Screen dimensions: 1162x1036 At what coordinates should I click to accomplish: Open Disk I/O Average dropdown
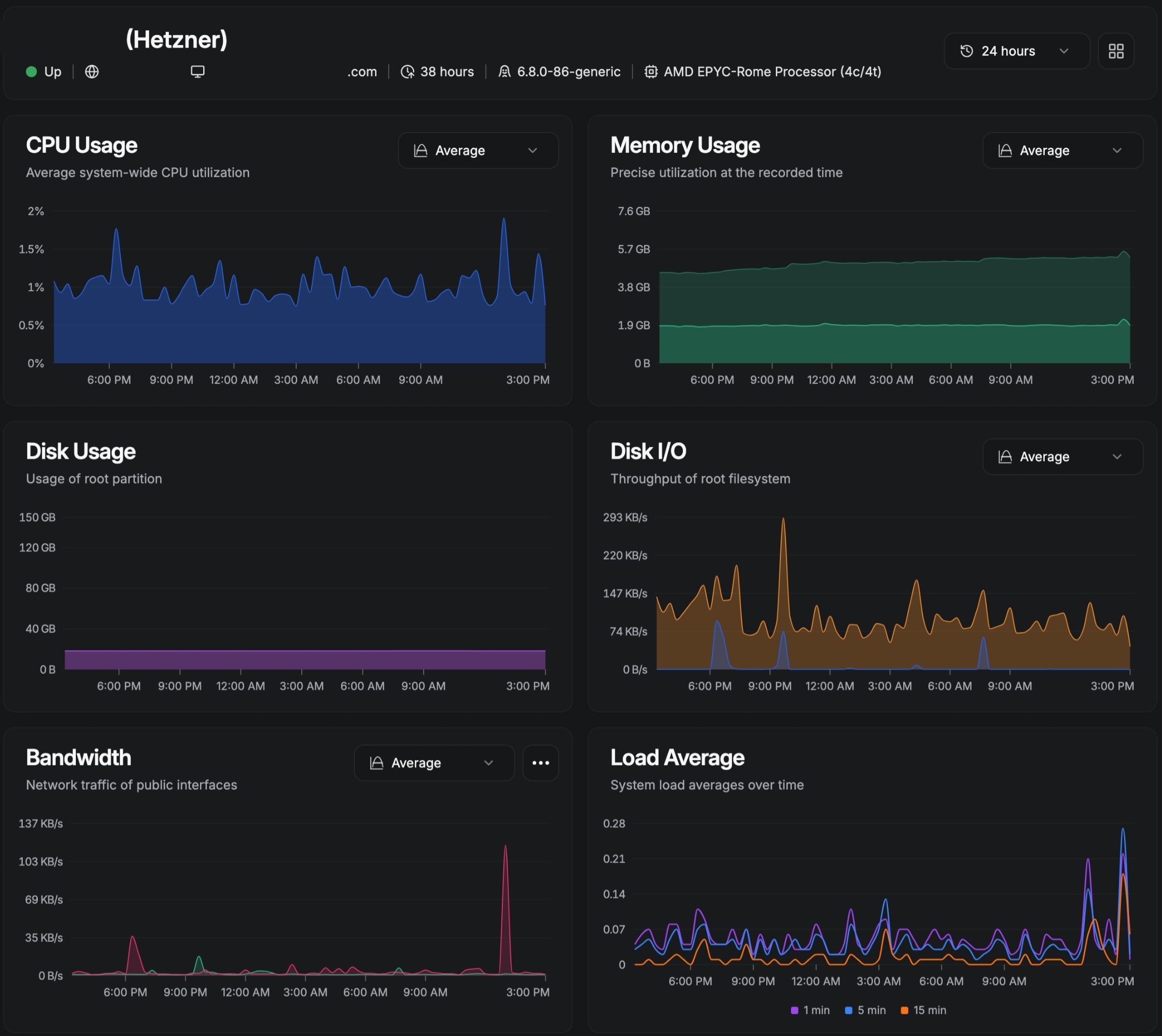pos(1062,457)
